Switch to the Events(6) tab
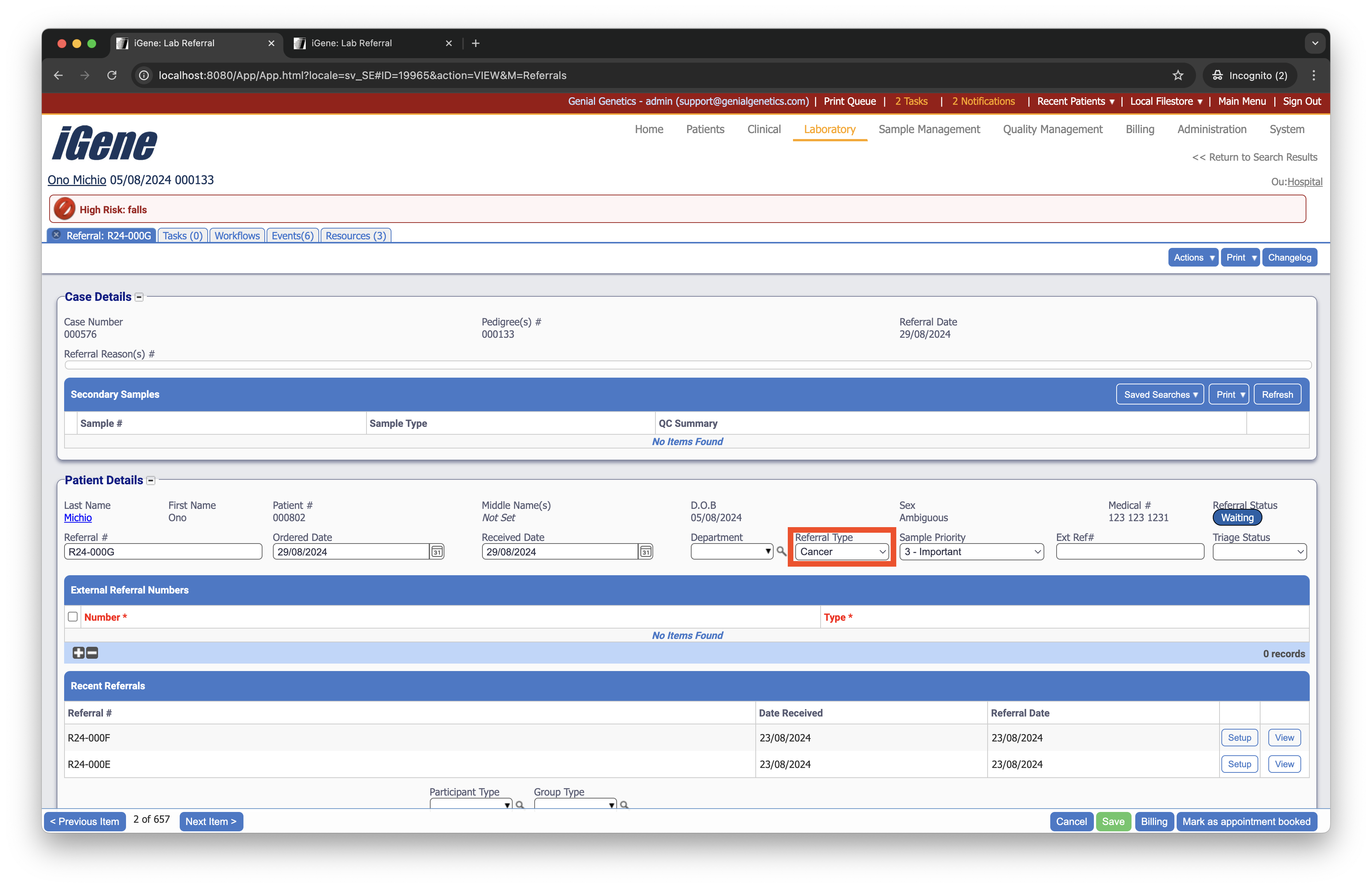Viewport: 1372px width, 888px height. click(x=292, y=236)
